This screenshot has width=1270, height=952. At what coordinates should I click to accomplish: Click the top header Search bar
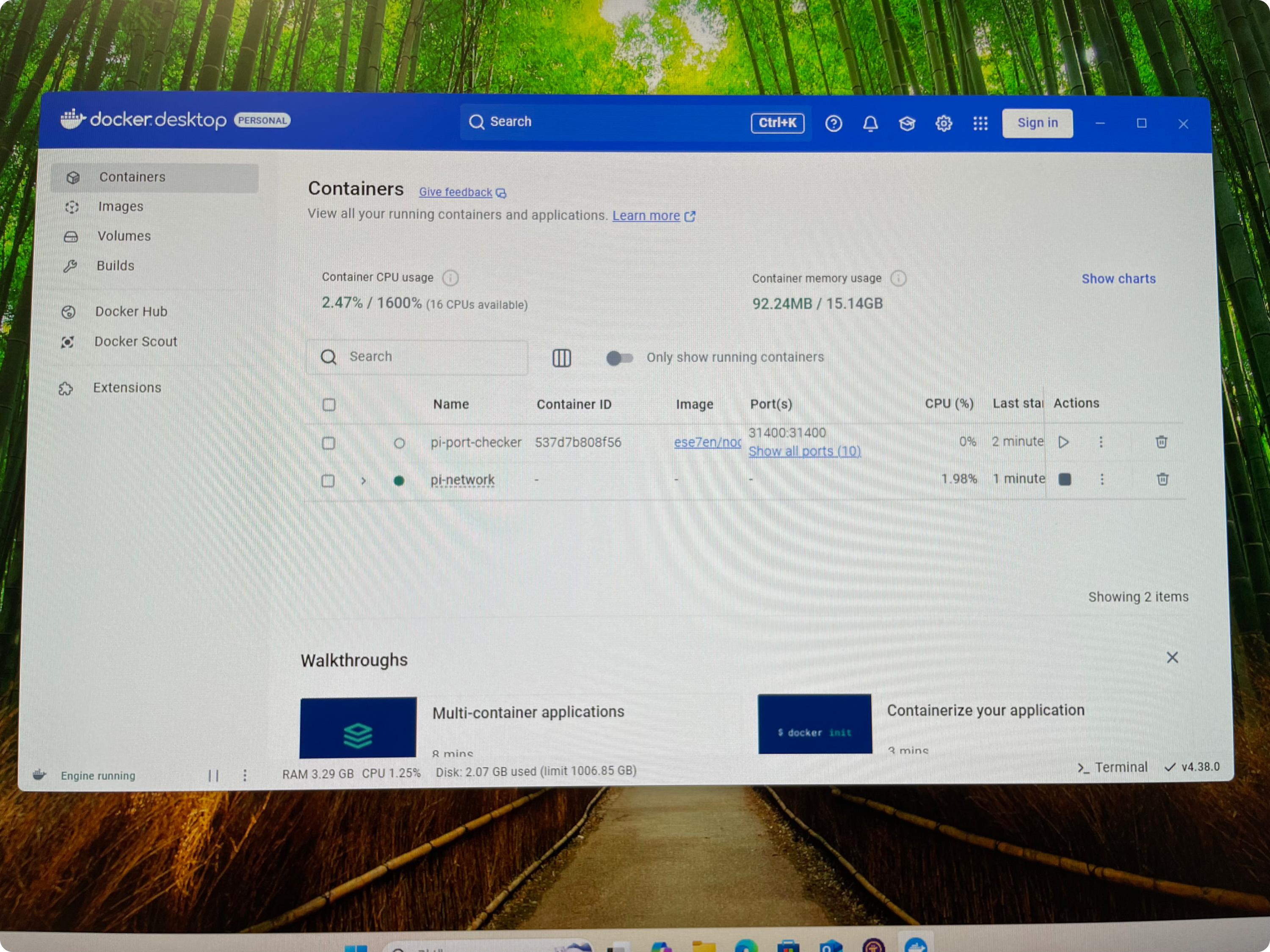[x=635, y=122]
